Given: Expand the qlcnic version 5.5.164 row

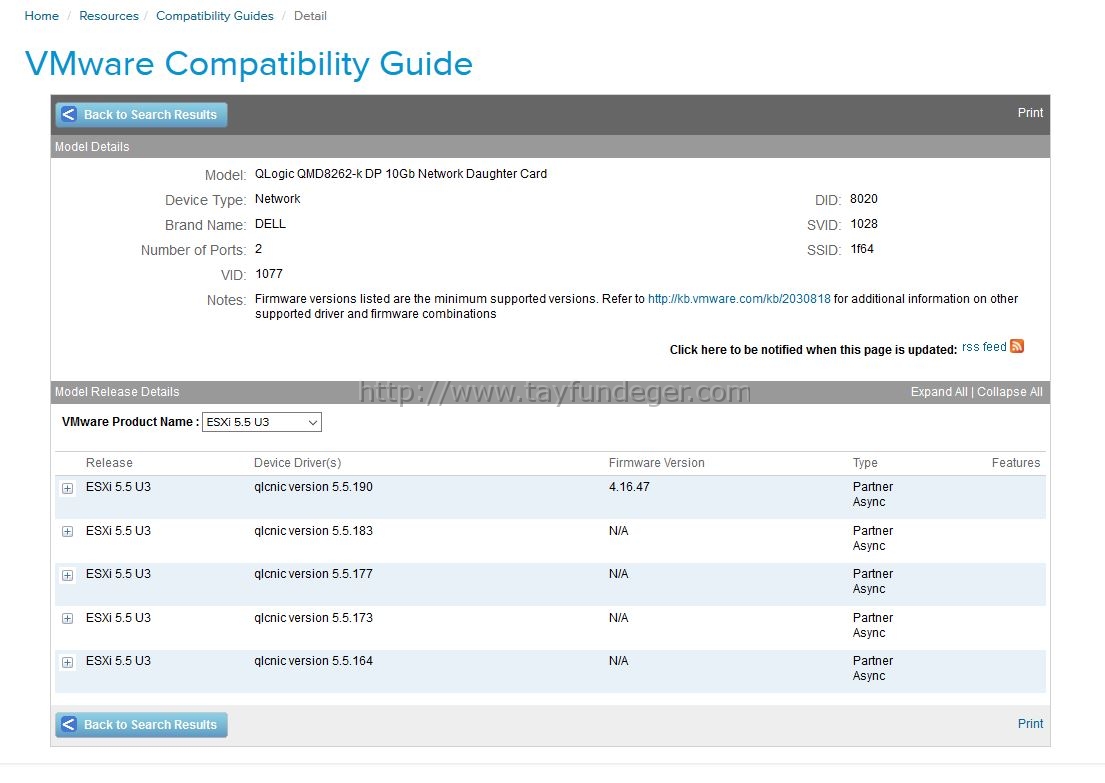Looking at the screenshot, I should [68, 662].
